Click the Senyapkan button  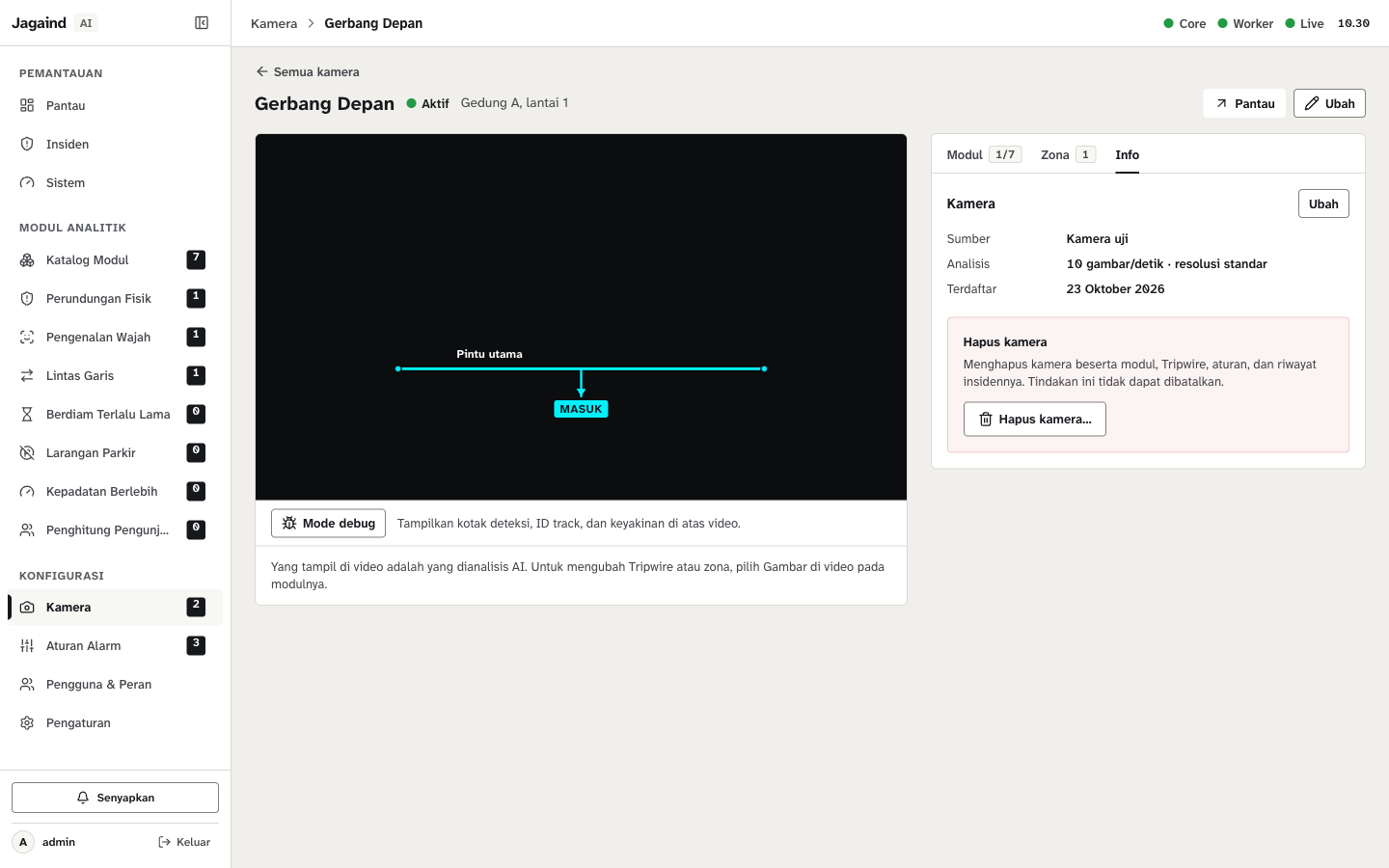[115, 798]
